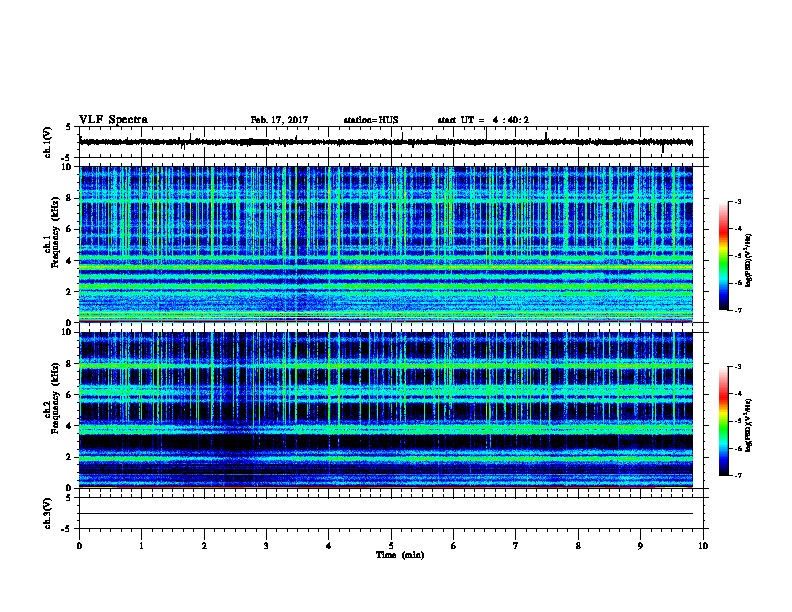Image resolution: width=792 pixels, height=612 pixels.
Task: Click the ch.1 spectrogram color scale bar
Action: pyautogui.click(x=723, y=256)
